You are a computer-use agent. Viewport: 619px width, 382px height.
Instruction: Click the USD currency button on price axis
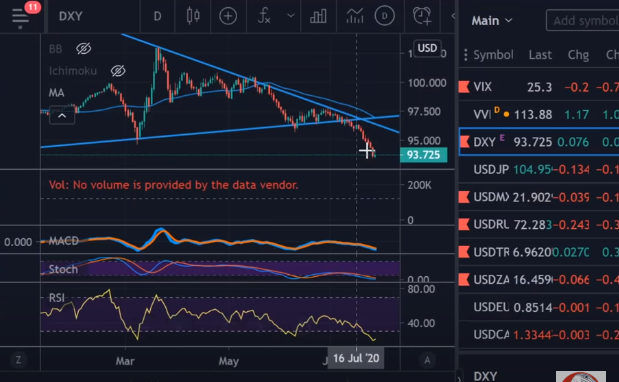point(427,48)
